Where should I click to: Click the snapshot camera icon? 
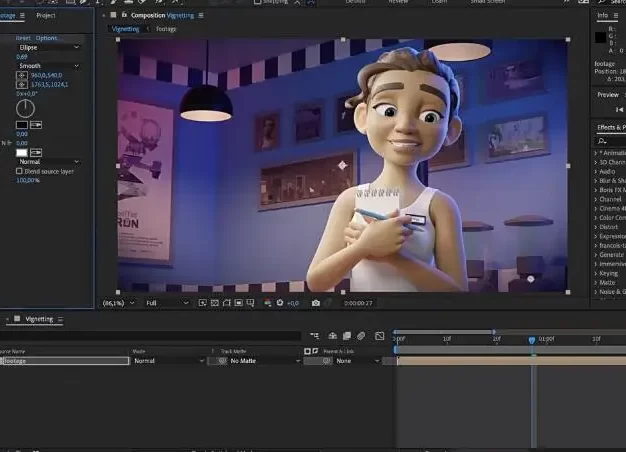316,302
